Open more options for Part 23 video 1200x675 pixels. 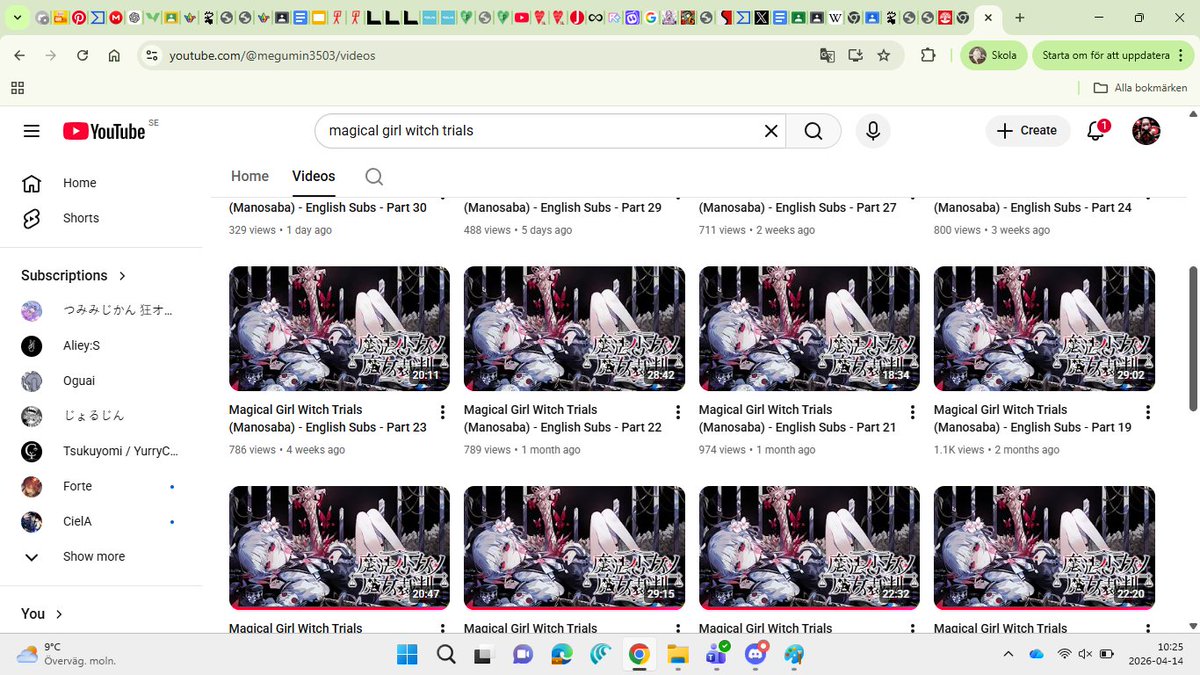coord(443,412)
